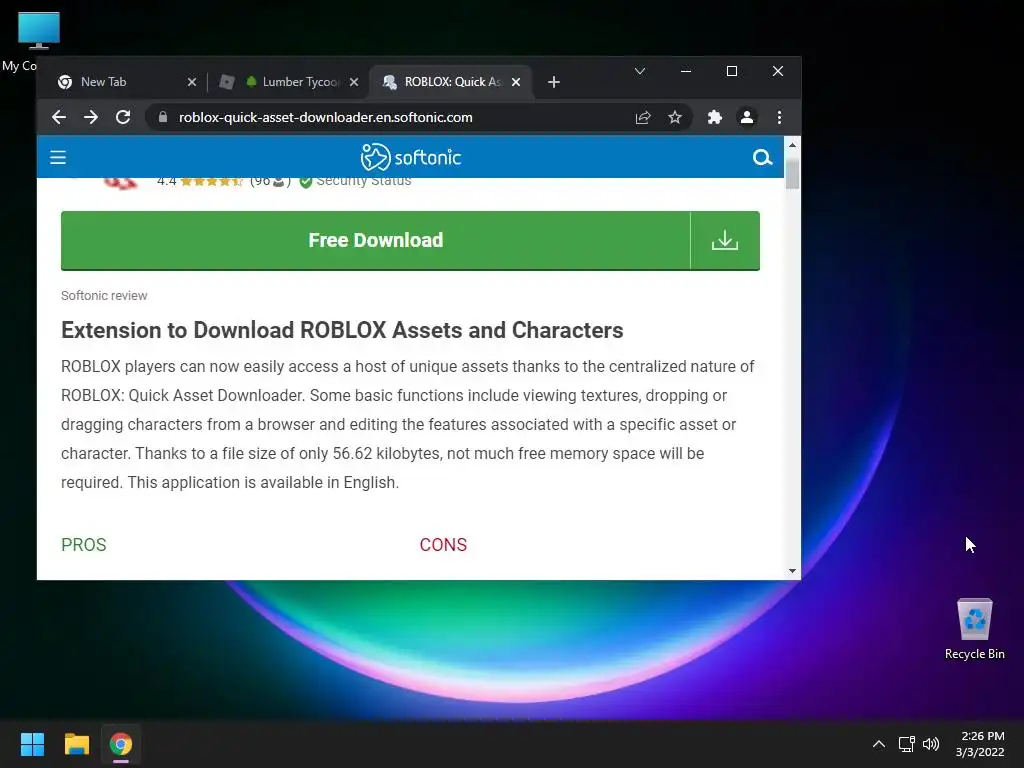The height and width of the screenshot is (768, 1024).
Task: Click the PROS heading
Action: [x=84, y=545]
